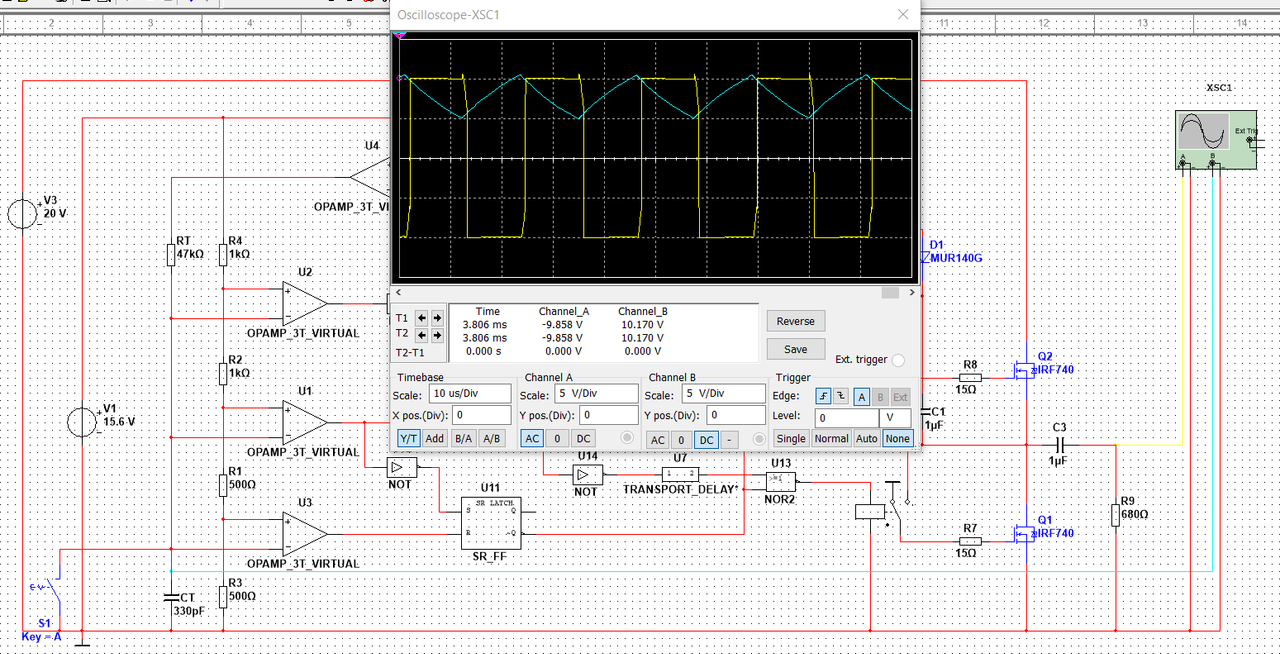Move cursor T2 left with its arrow

click(x=422, y=335)
